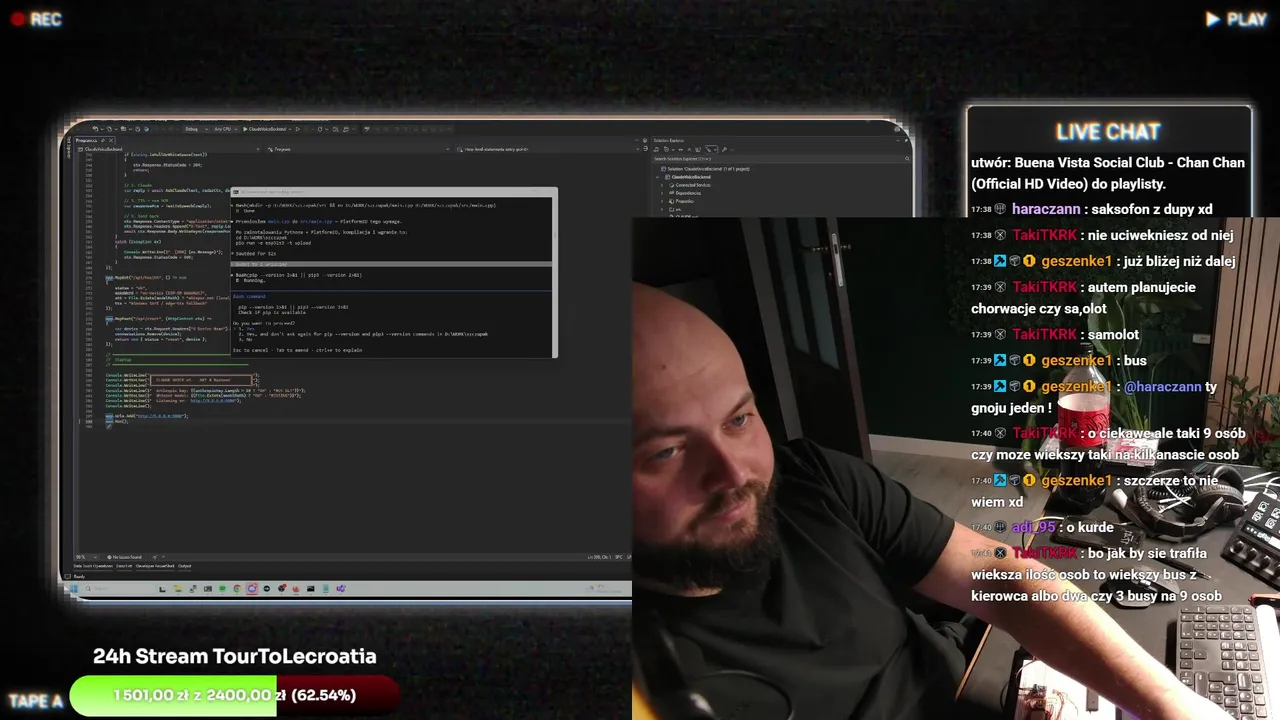Expand Properties tree node

[662, 201]
